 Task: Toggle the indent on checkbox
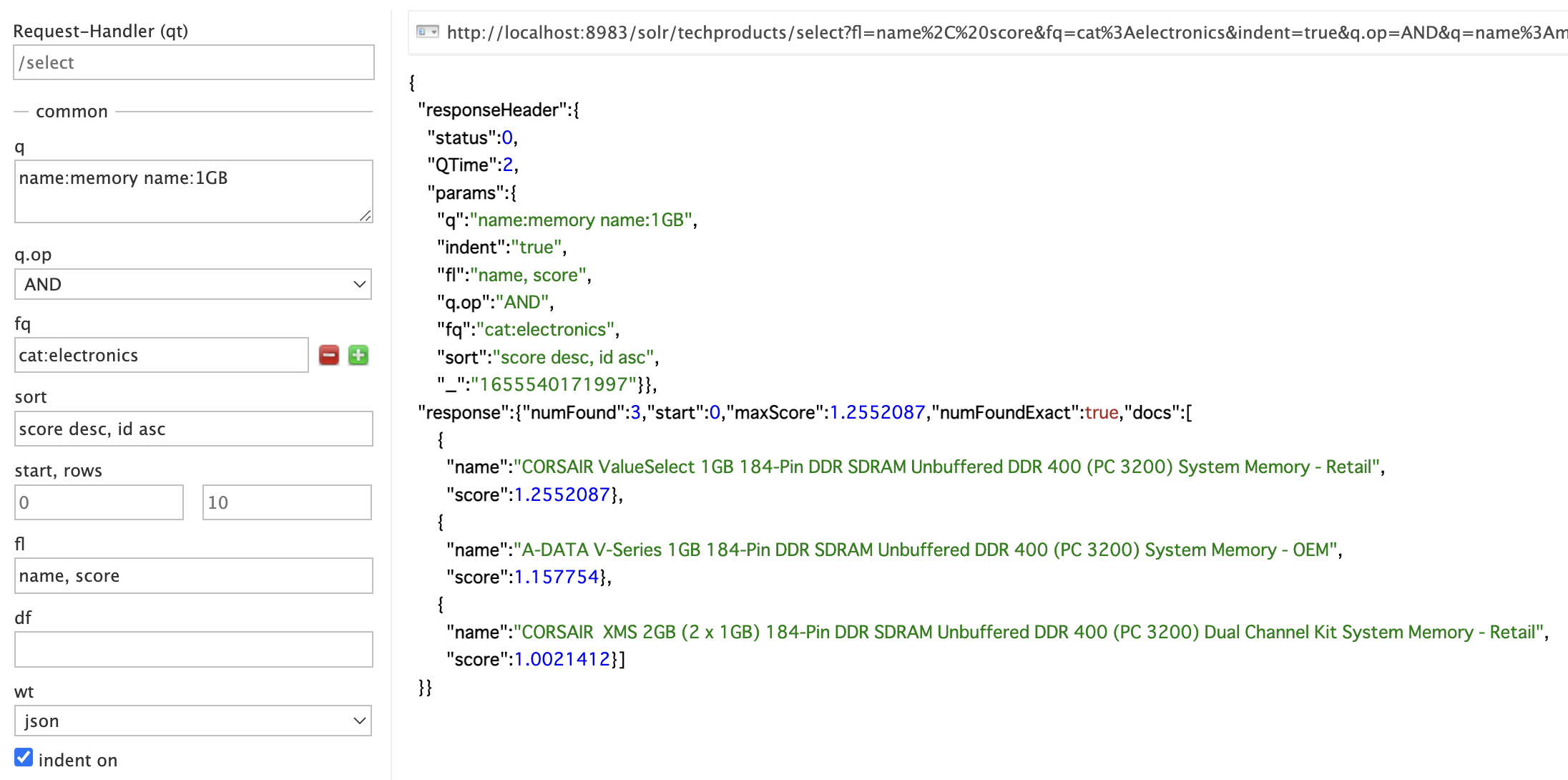24,758
